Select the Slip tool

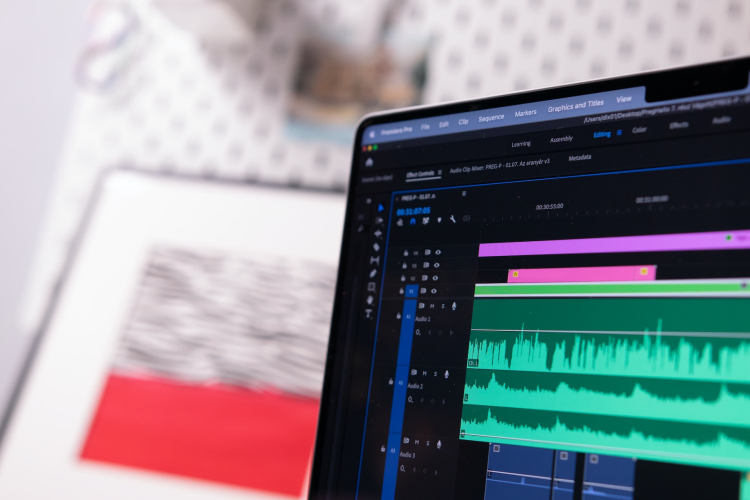click(x=375, y=260)
